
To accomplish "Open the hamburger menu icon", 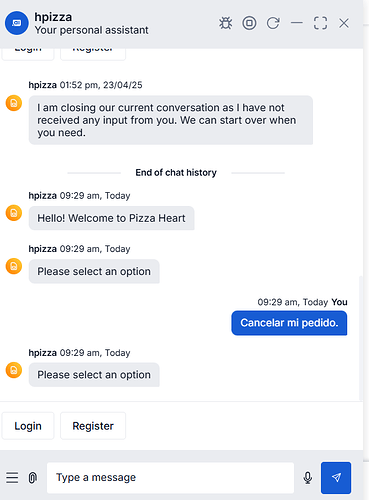I will click(x=12, y=477).
